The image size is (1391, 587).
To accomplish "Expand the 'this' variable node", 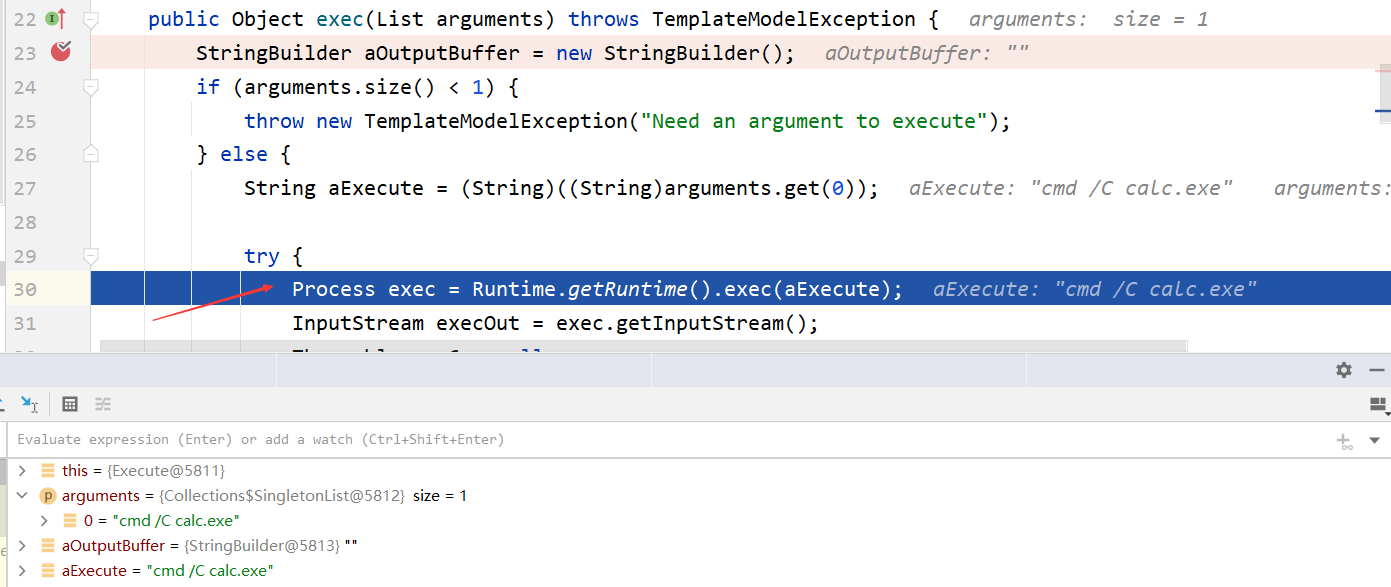I will pyautogui.click(x=22, y=470).
